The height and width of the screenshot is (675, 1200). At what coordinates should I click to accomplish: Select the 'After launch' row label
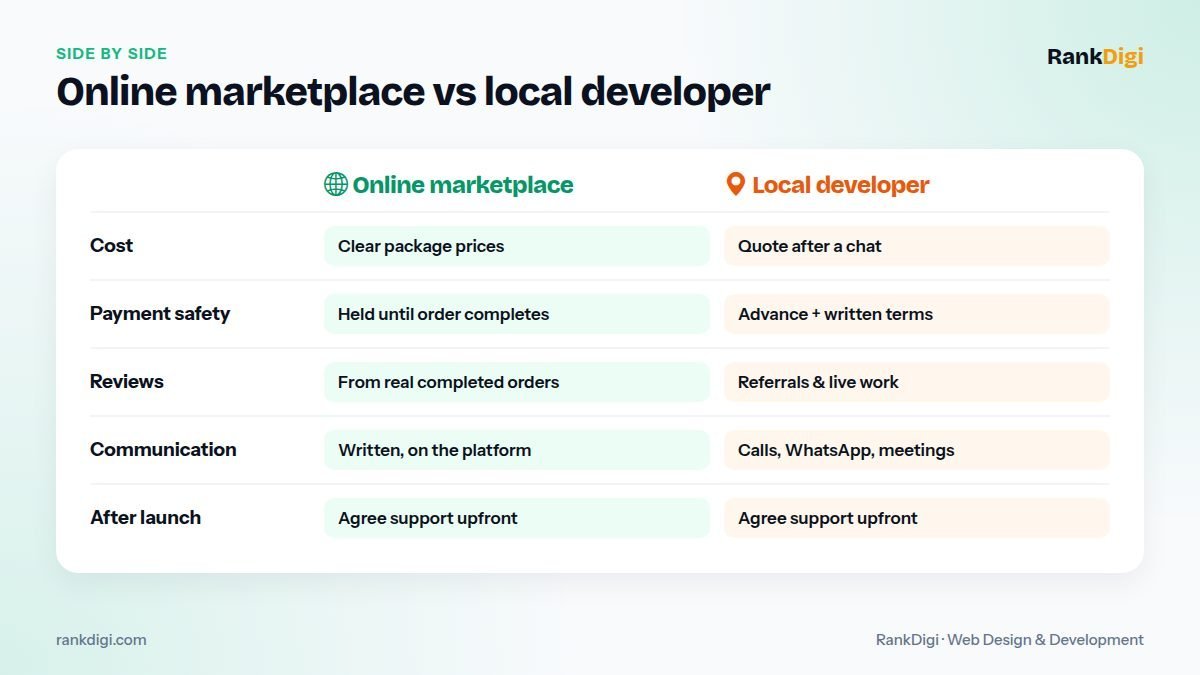(x=145, y=518)
